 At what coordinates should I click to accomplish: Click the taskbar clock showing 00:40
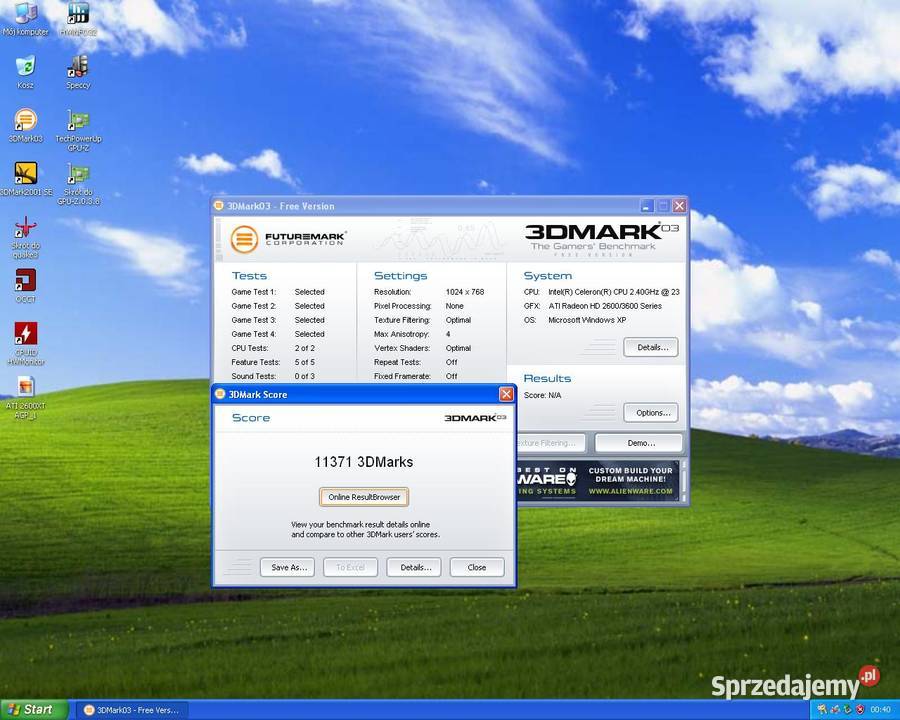[x=880, y=710]
